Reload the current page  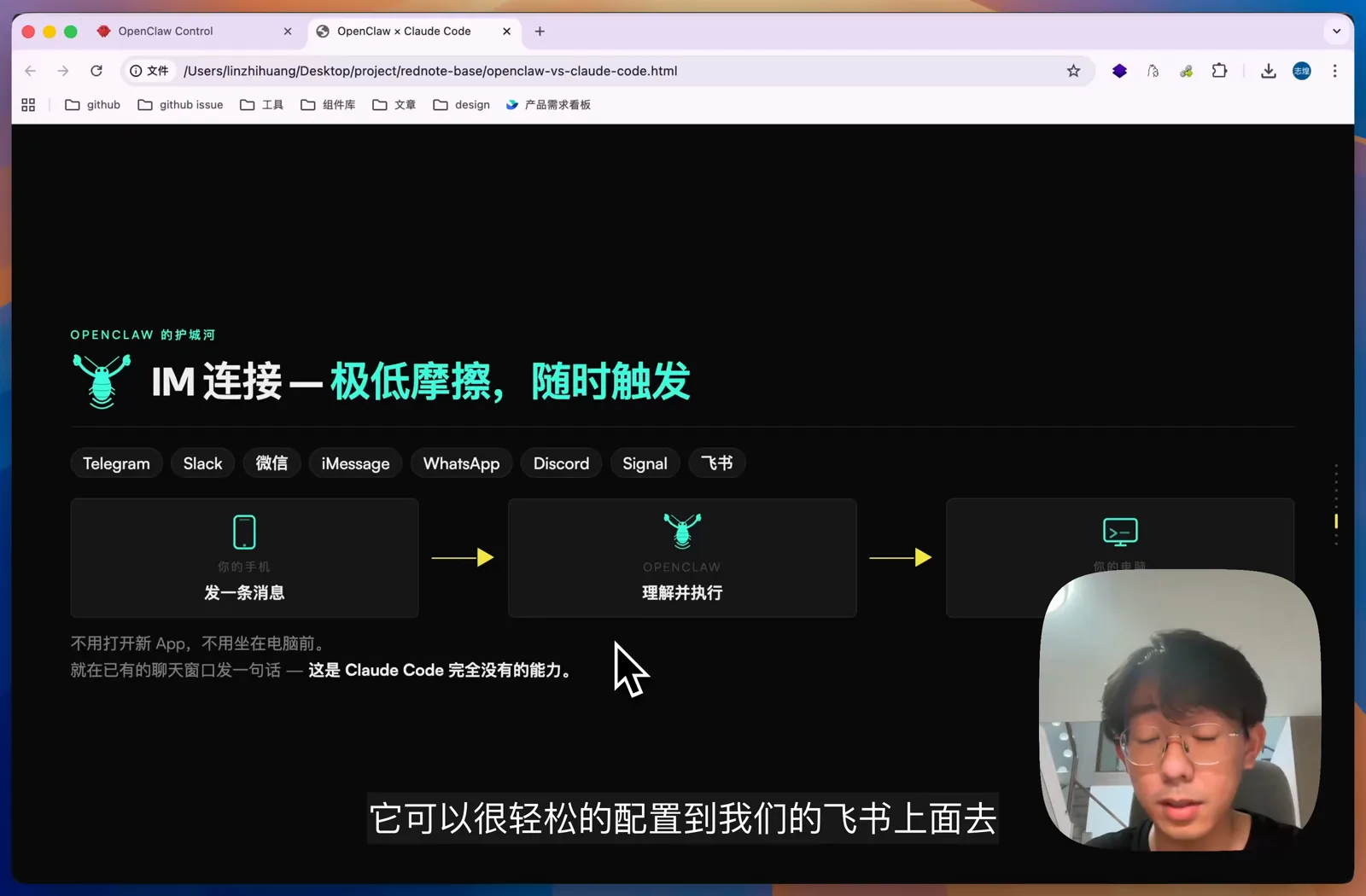(x=96, y=71)
